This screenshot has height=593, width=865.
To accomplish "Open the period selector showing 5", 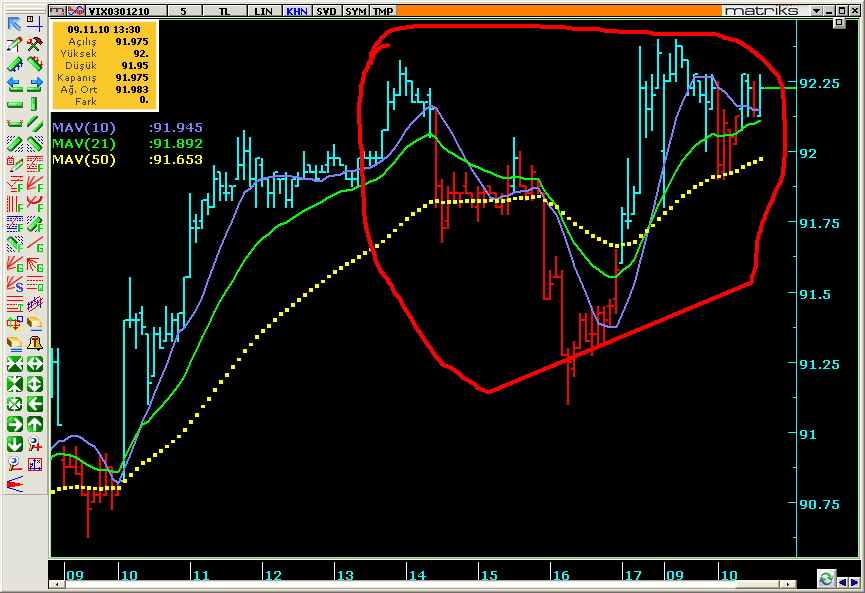I will click(x=183, y=11).
